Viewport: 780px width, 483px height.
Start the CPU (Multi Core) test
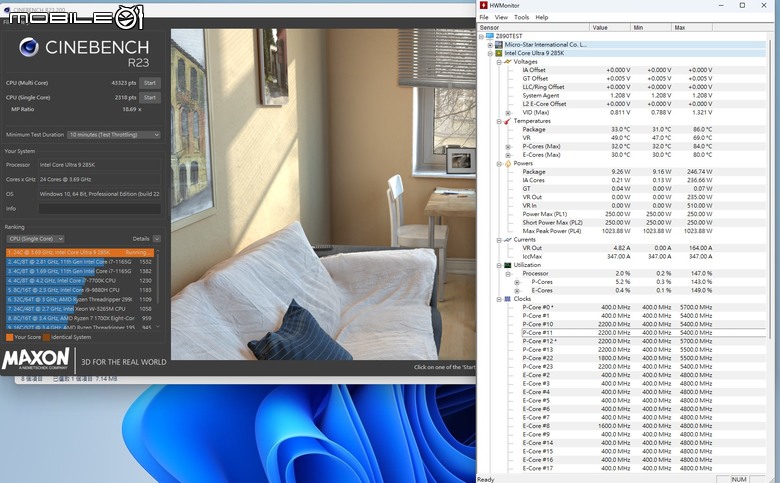pyautogui.click(x=150, y=83)
